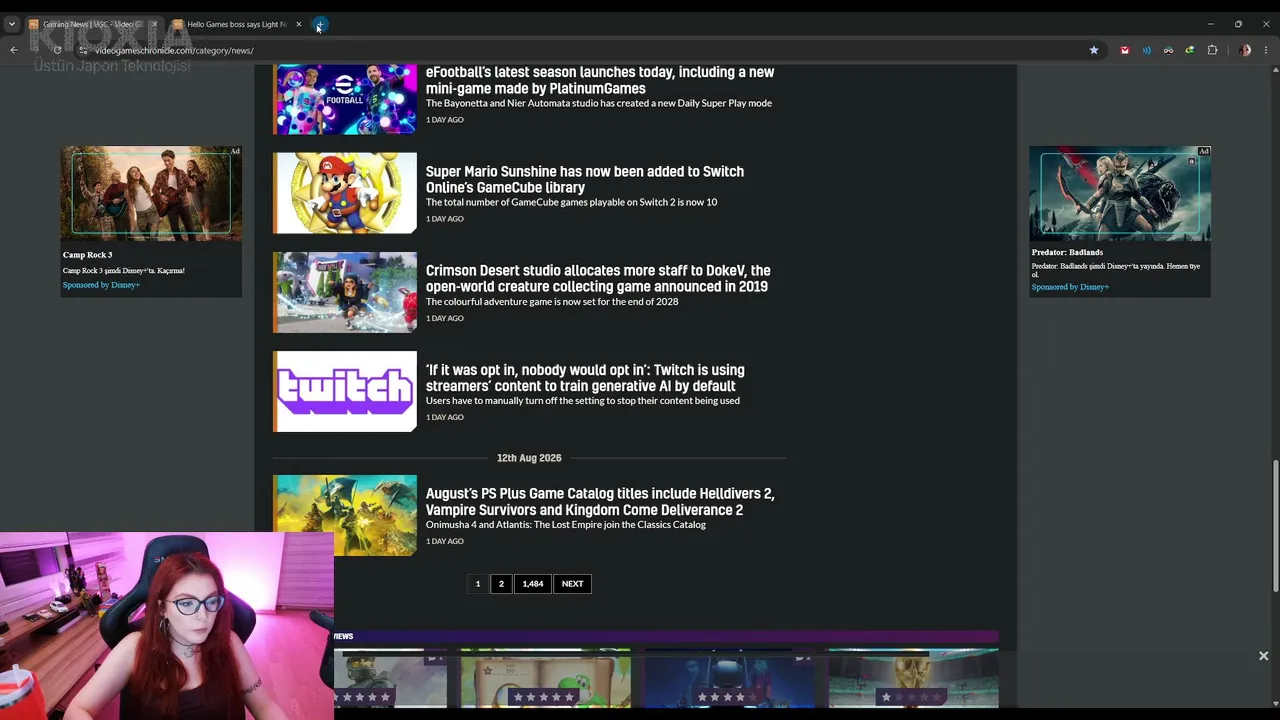
Task: Close the Gaming News tab
Action: point(154,24)
